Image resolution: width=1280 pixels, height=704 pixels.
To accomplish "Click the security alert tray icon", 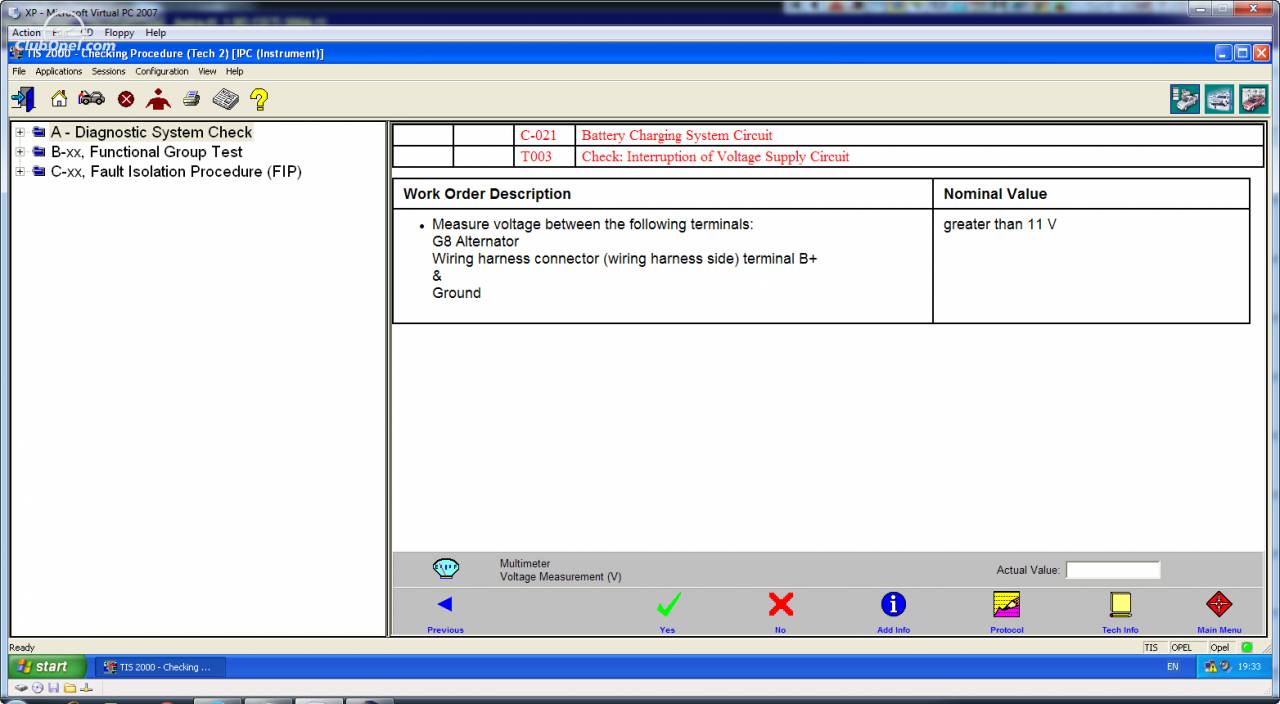I will pyautogui.click(x=1211, y=667).
